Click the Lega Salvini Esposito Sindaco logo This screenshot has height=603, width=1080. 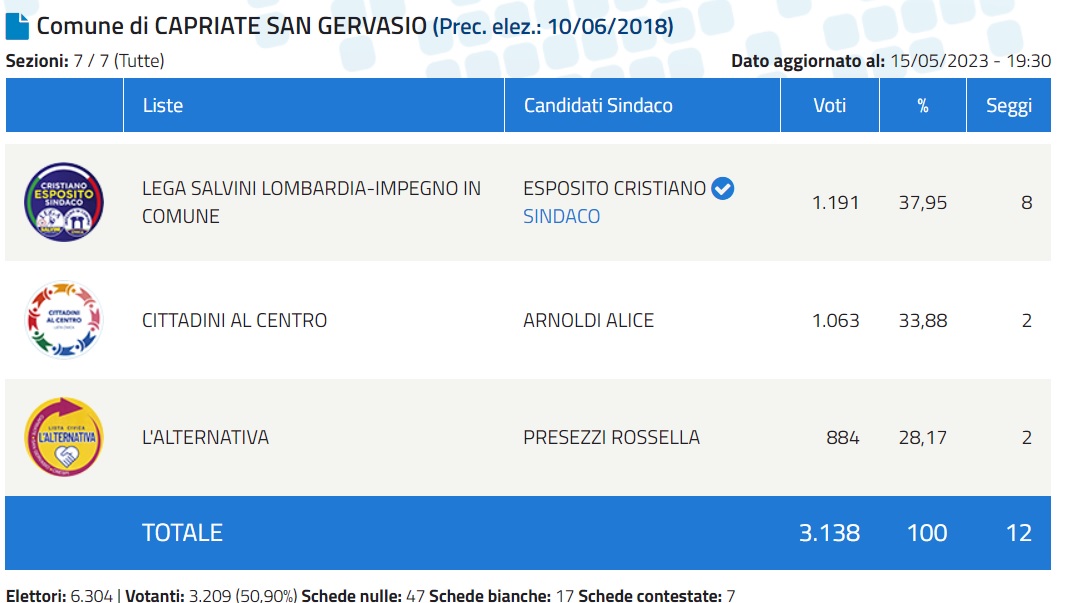click(63, 203)
